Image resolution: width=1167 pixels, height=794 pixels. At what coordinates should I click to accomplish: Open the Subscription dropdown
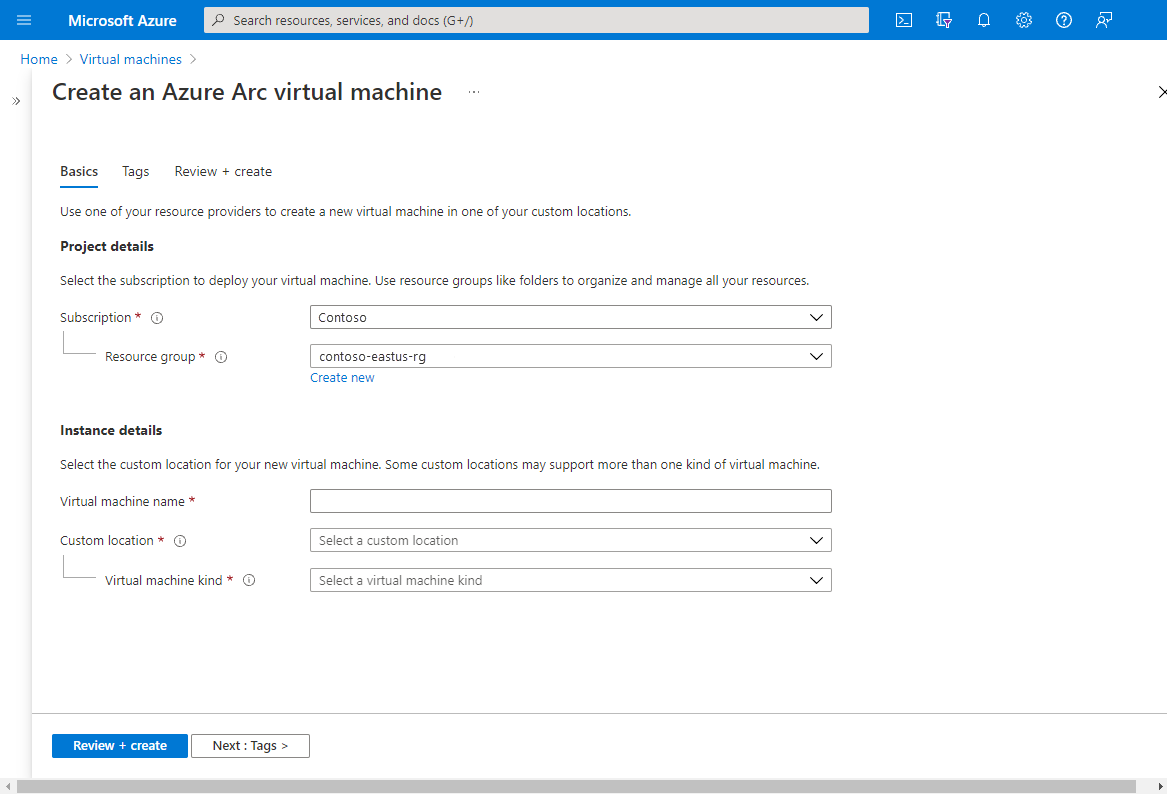tap(570, 317)
